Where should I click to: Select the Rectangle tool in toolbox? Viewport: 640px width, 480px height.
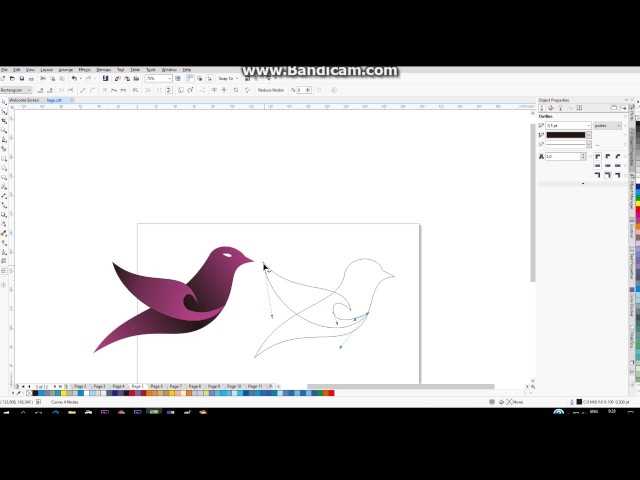point(4,158)
